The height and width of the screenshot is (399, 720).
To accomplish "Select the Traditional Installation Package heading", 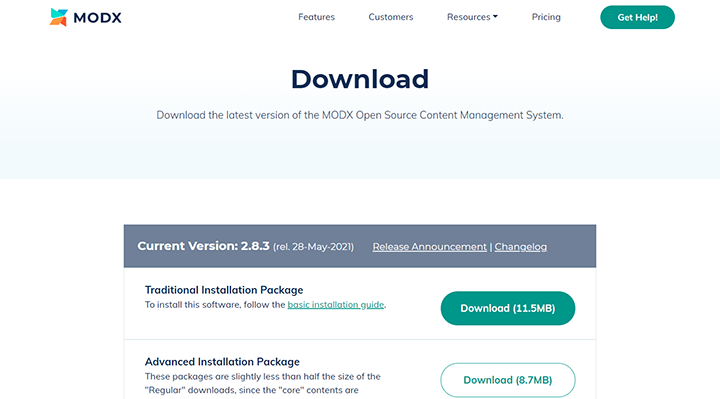I will 224,290.
